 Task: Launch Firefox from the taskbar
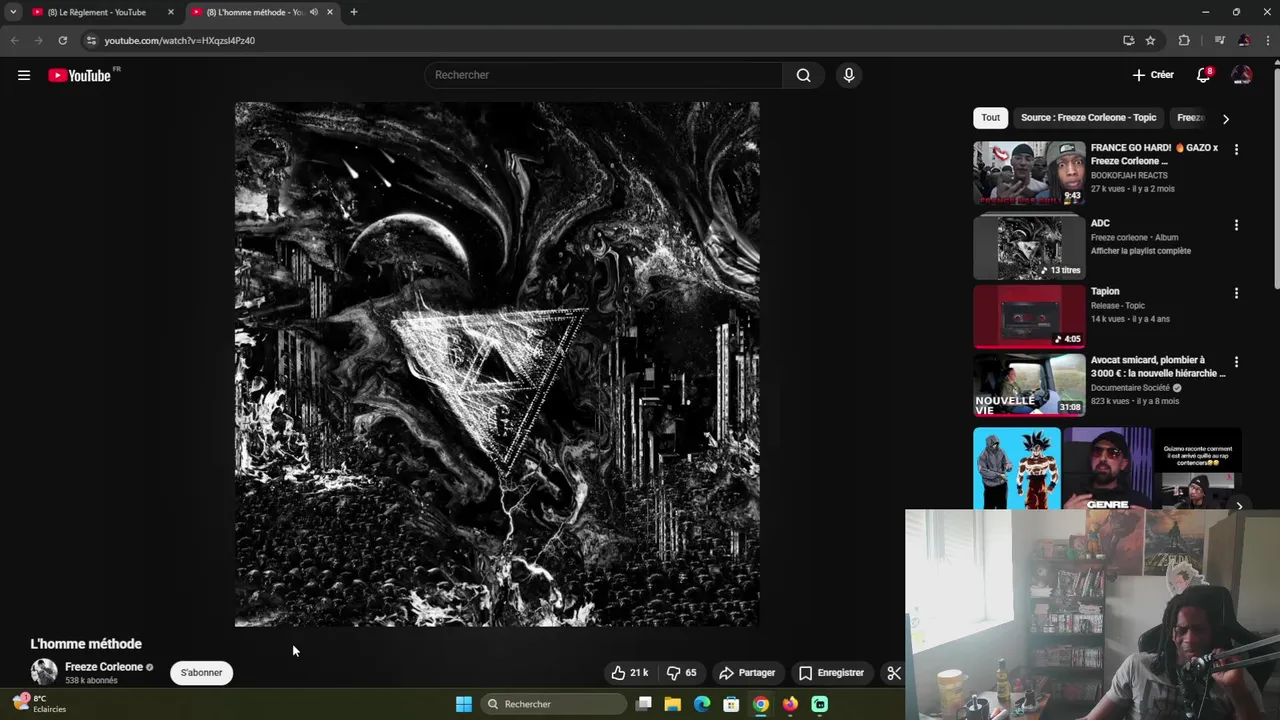tap(790, 704)
